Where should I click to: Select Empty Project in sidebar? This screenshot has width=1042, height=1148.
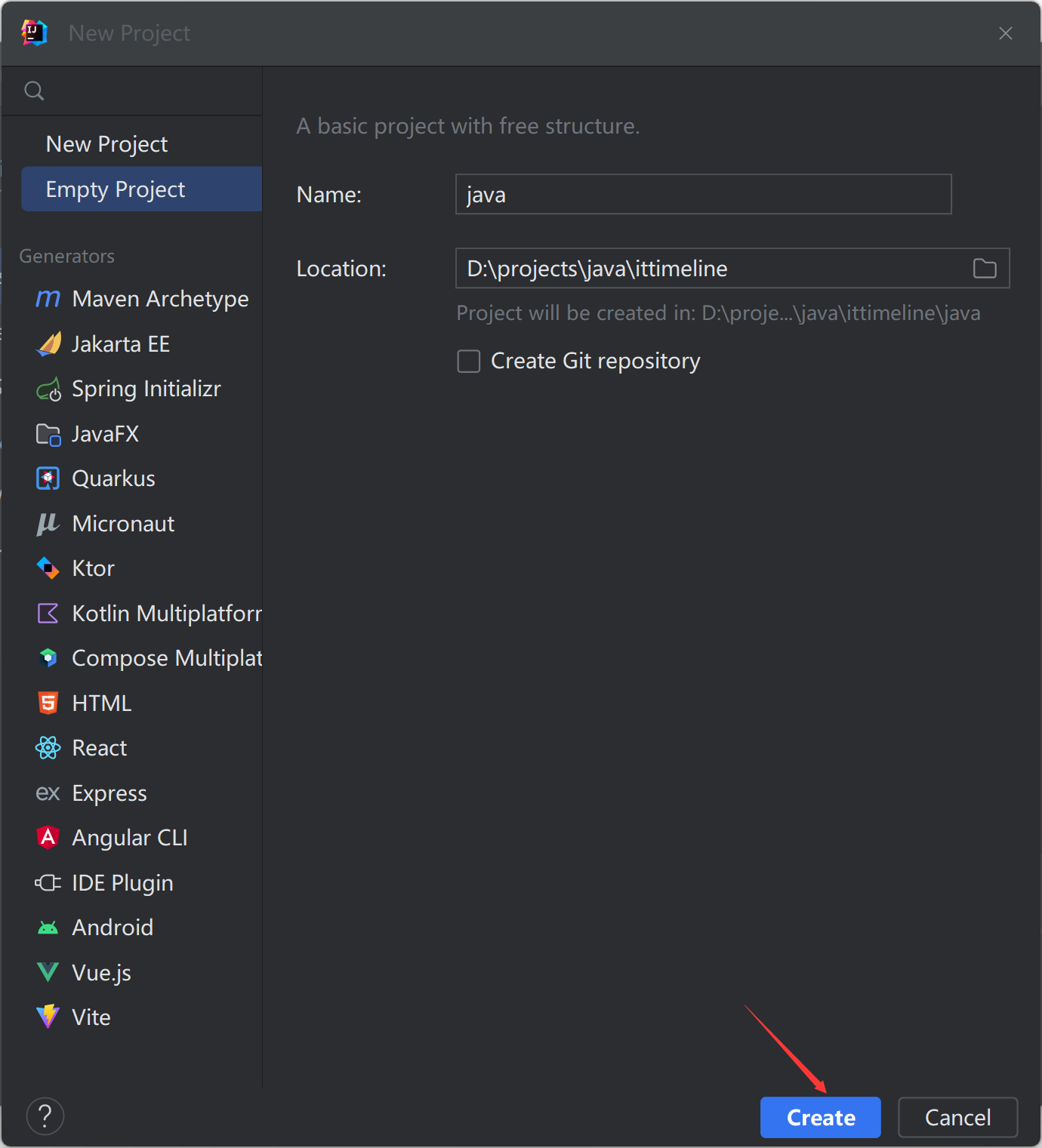click(x=142, y=189)
